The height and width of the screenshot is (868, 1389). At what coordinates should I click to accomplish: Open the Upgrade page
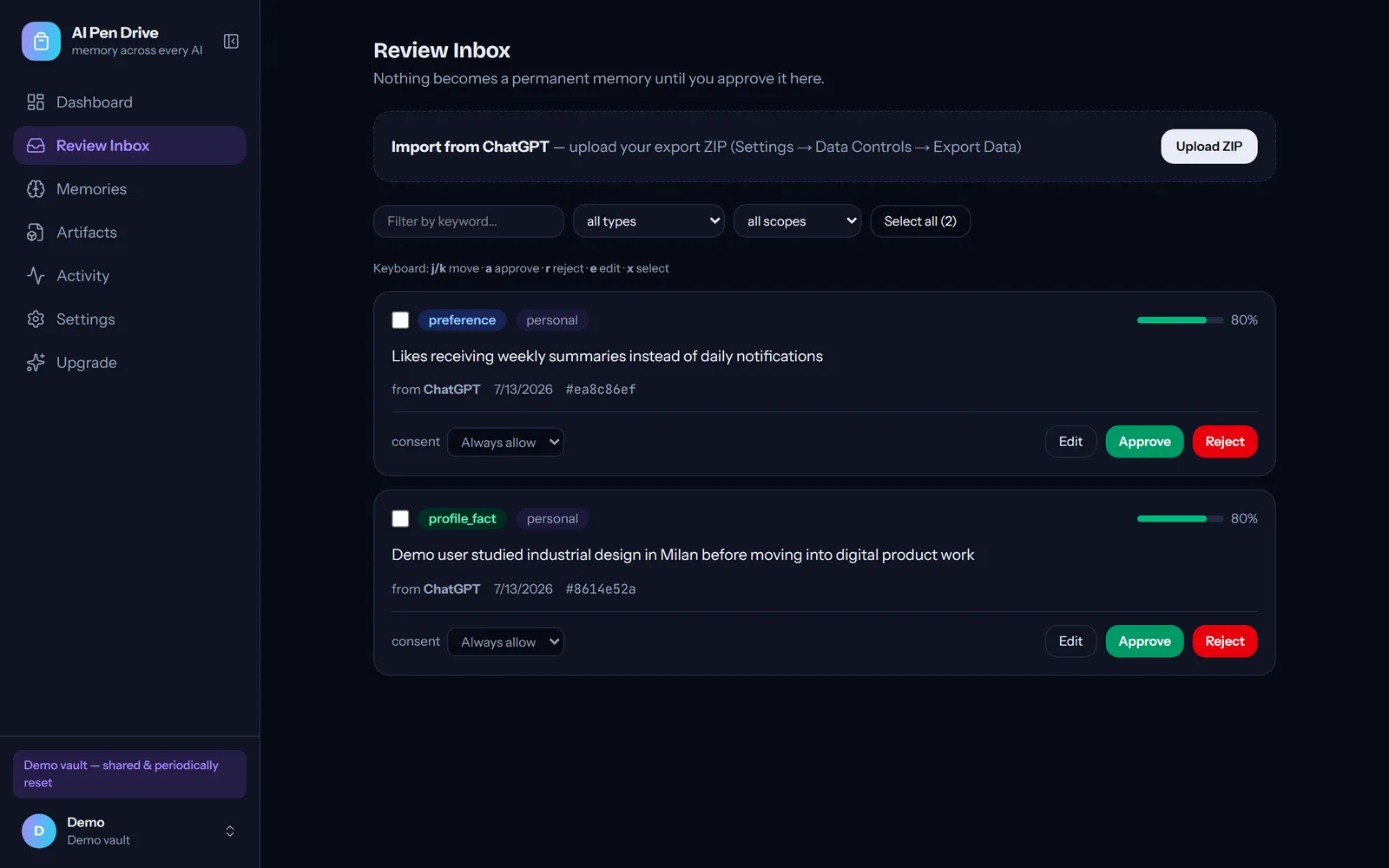(129, 363)
